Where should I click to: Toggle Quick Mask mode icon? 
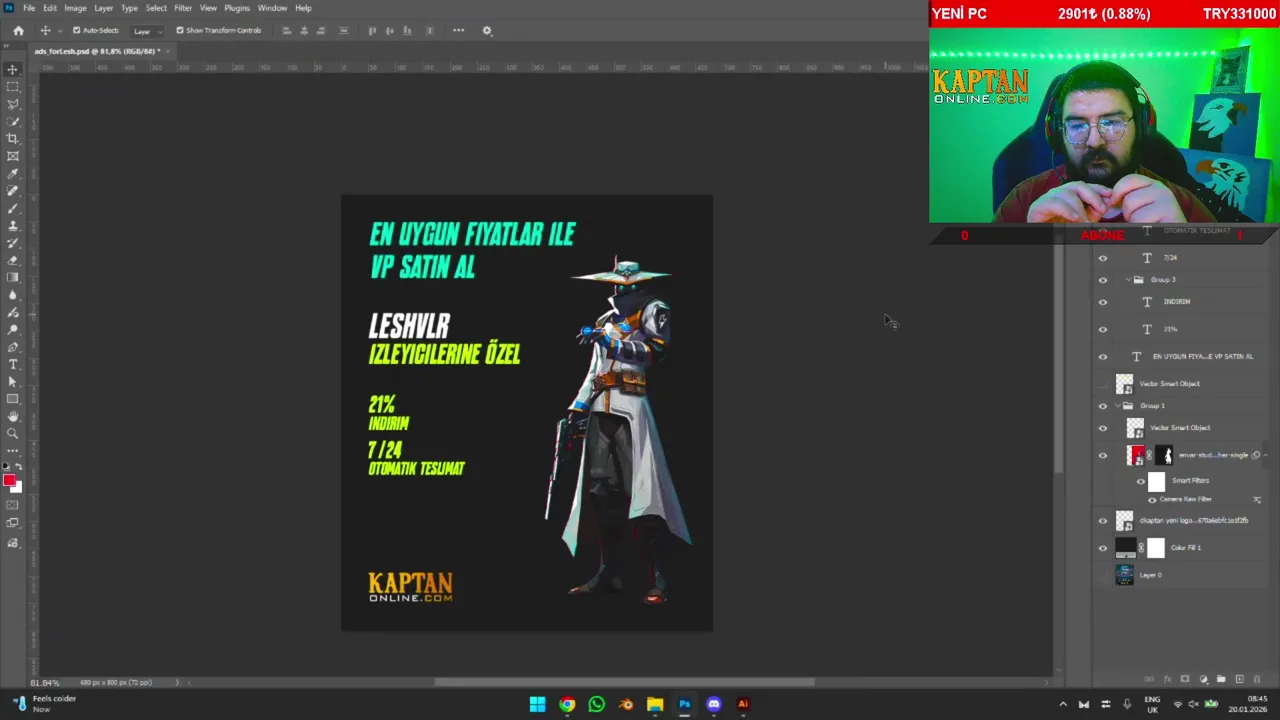pos(13,505)
